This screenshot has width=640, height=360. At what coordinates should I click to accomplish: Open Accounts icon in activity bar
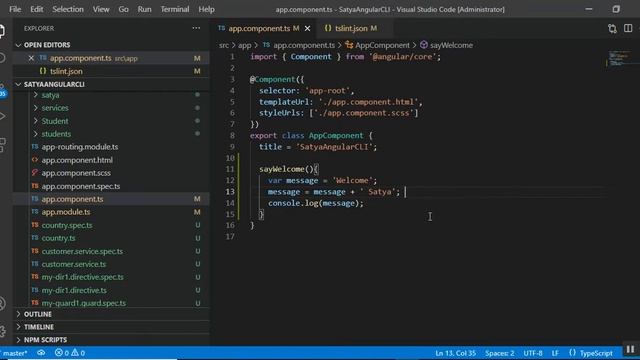tap(2, 304)
